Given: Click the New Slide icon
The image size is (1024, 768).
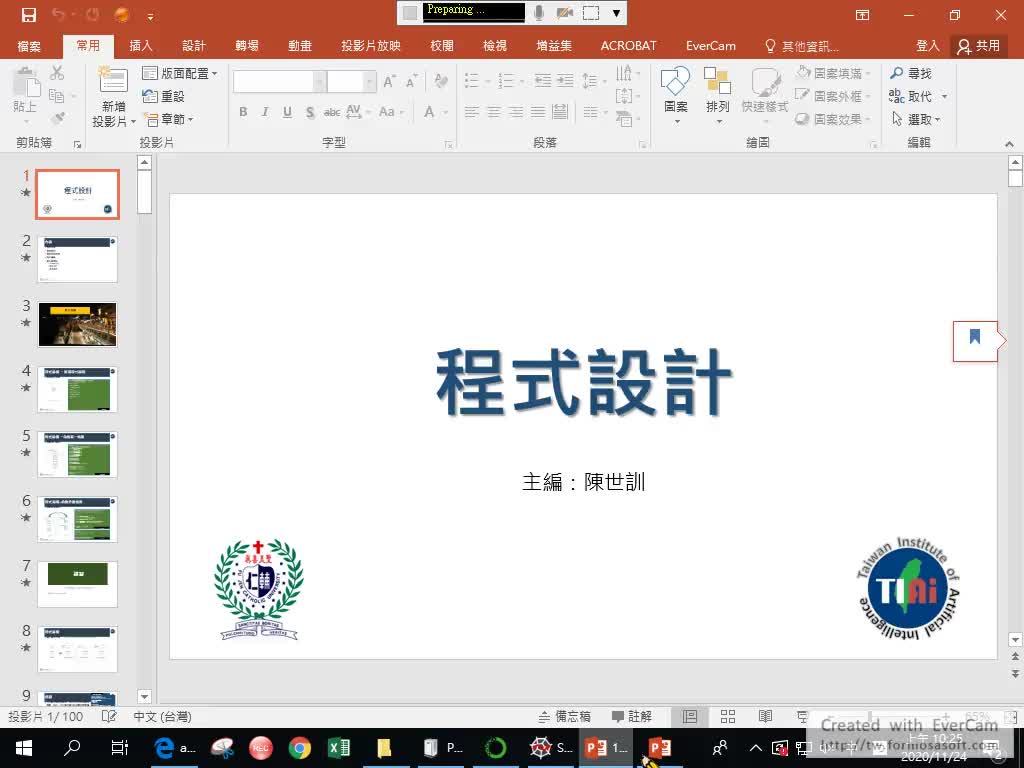Looking at the screenshot, I should [x=113, y=81].
